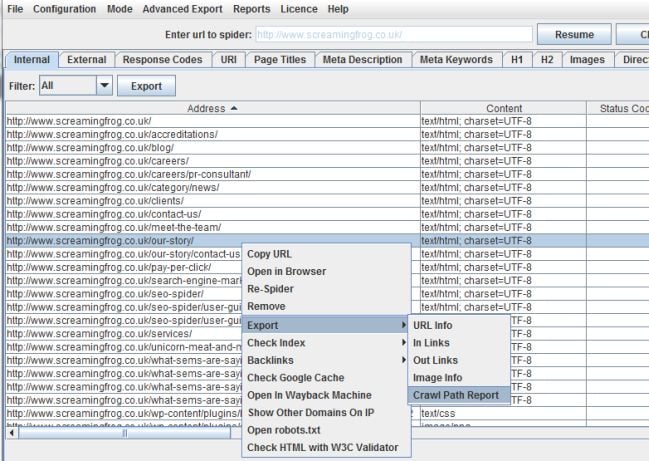Choose In Links from the Export submenu

point(430,344)
